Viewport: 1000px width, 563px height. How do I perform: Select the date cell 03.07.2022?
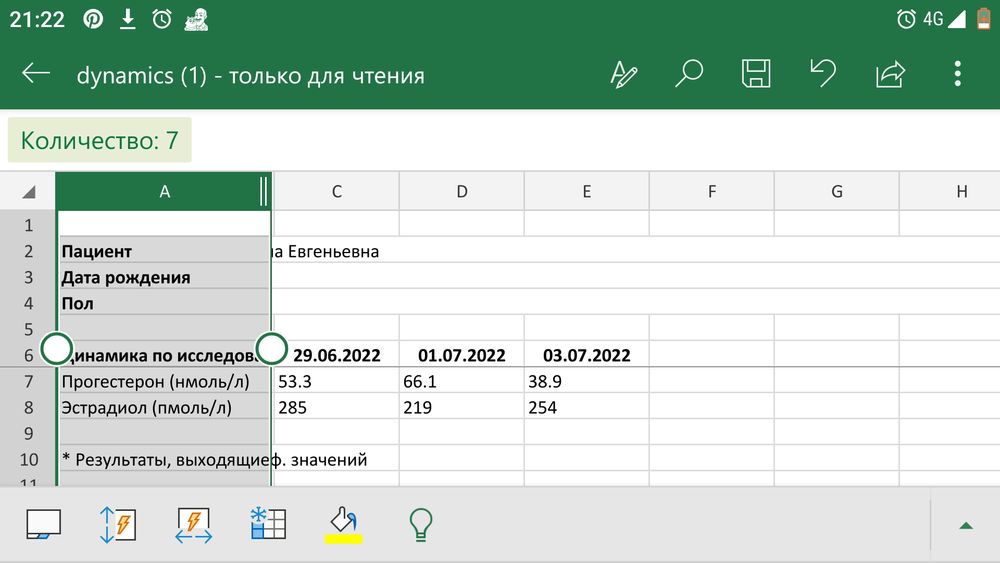click(x=587, y=355)
